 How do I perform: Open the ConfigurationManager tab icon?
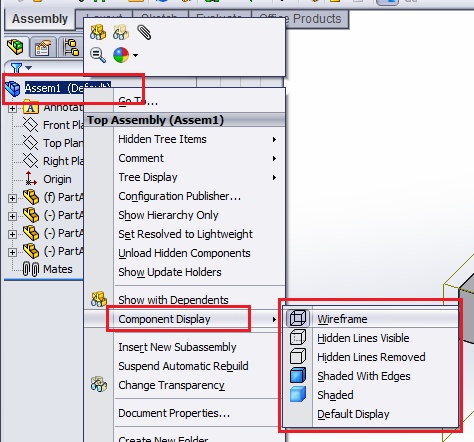click(71, 48)
